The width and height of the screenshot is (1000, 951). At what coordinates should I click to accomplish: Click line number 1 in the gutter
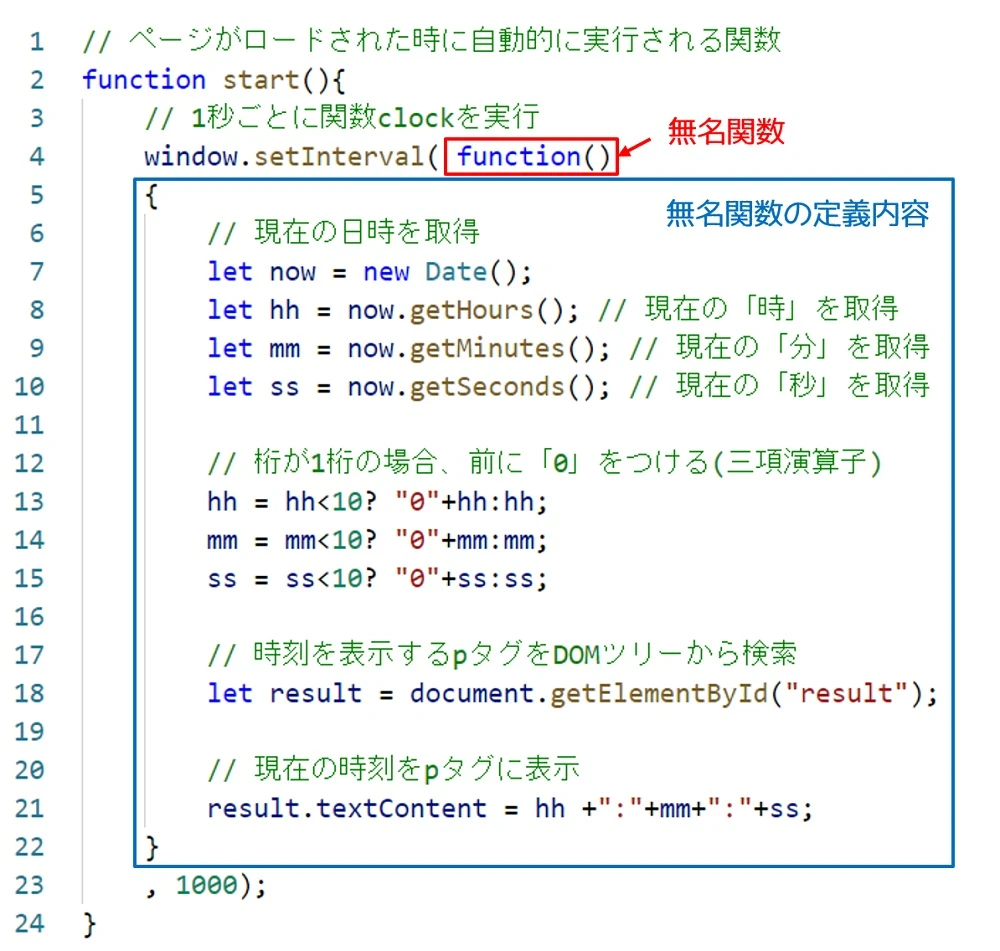pos(37,42)
